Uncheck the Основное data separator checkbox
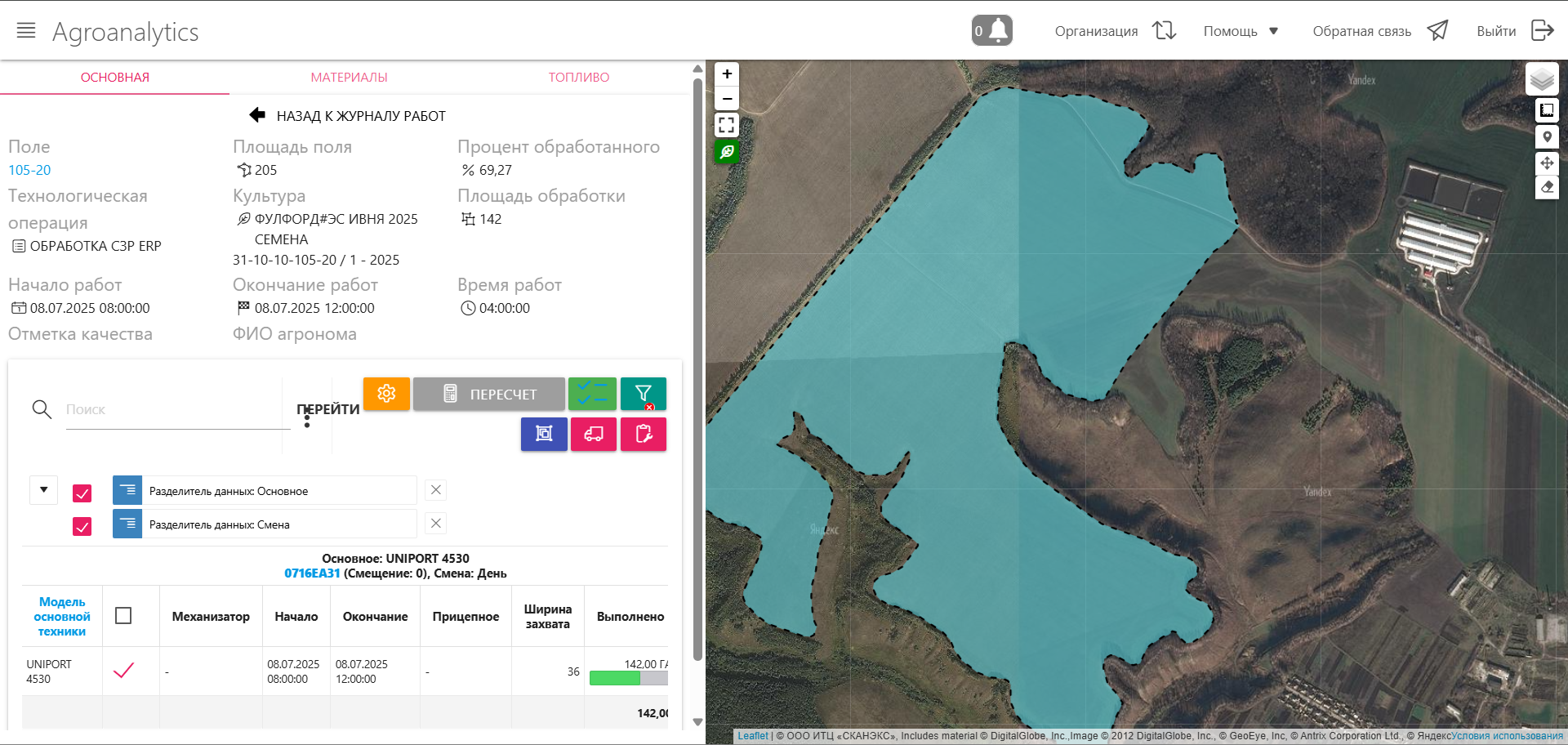Image resolution: width=1568 pixels, height=745 pixels. [82, 493]
